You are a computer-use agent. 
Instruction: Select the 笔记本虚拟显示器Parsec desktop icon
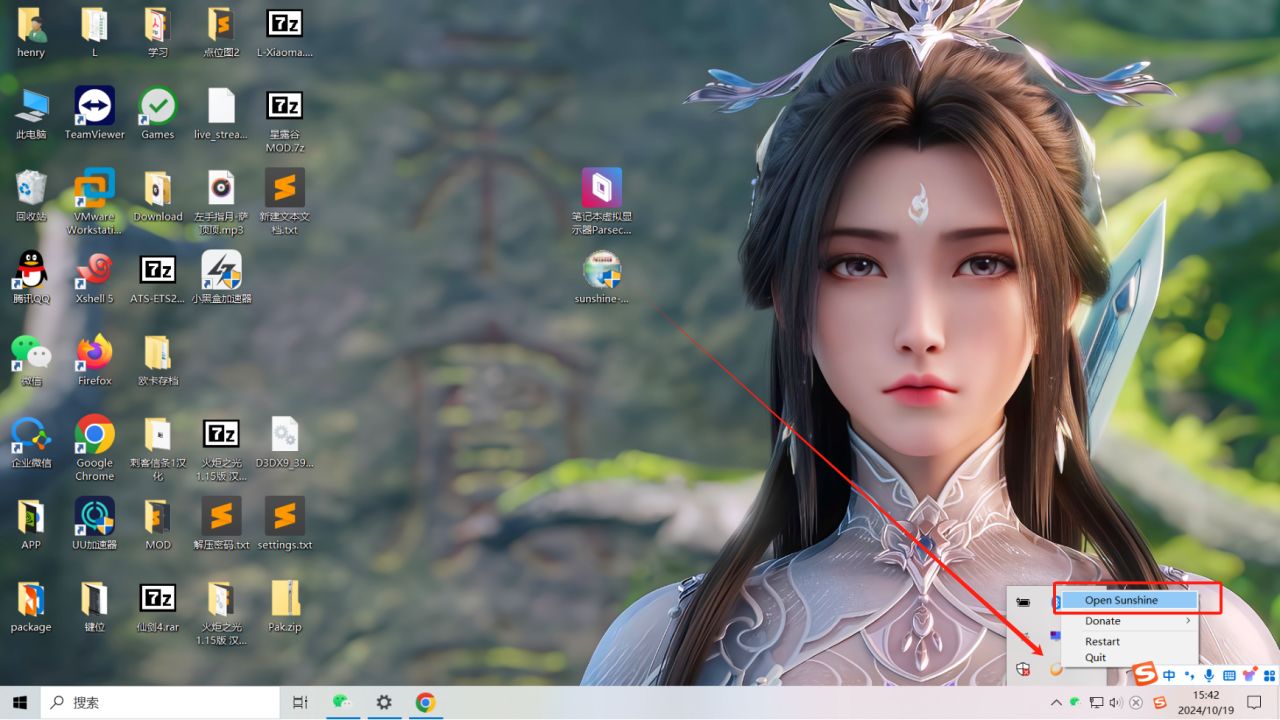pos(602,203)
